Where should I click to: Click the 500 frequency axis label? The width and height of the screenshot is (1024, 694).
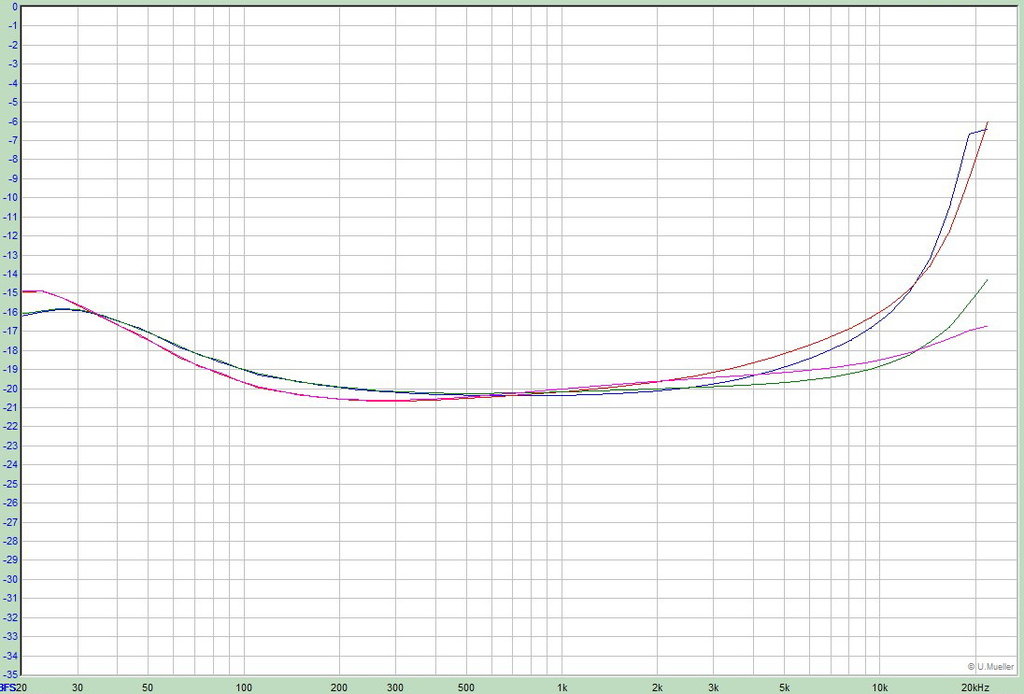466,687
